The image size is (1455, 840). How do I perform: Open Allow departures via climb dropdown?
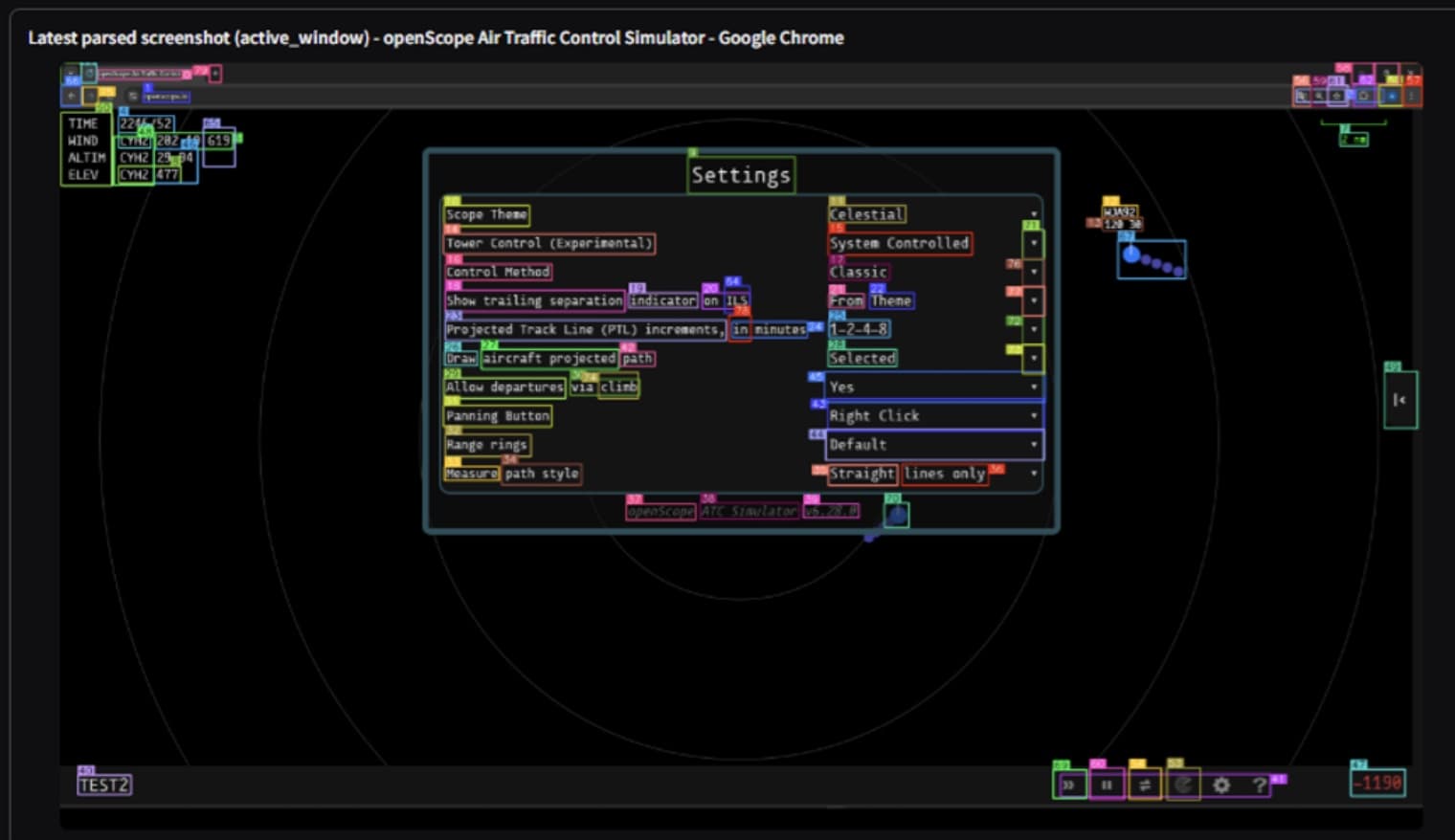(934, 387)
